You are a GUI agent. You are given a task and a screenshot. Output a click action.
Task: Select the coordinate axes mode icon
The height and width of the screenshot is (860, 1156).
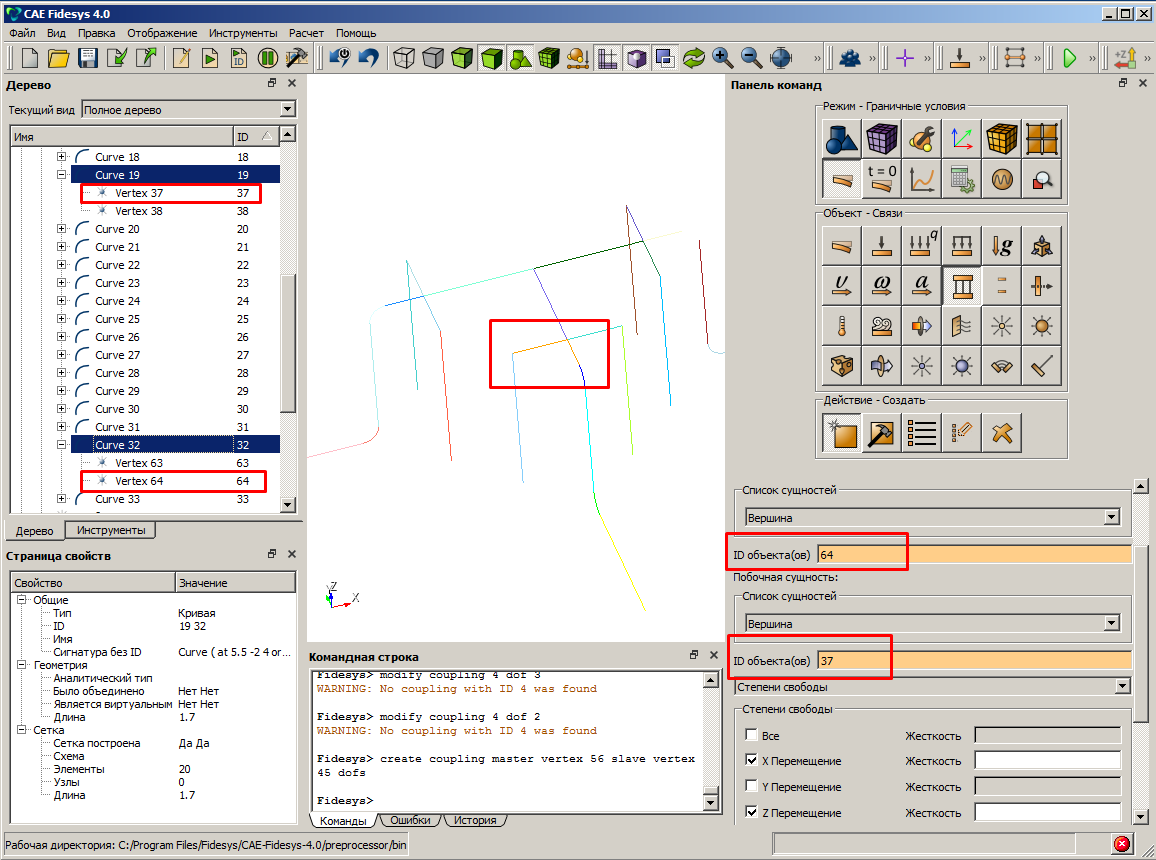961,138
